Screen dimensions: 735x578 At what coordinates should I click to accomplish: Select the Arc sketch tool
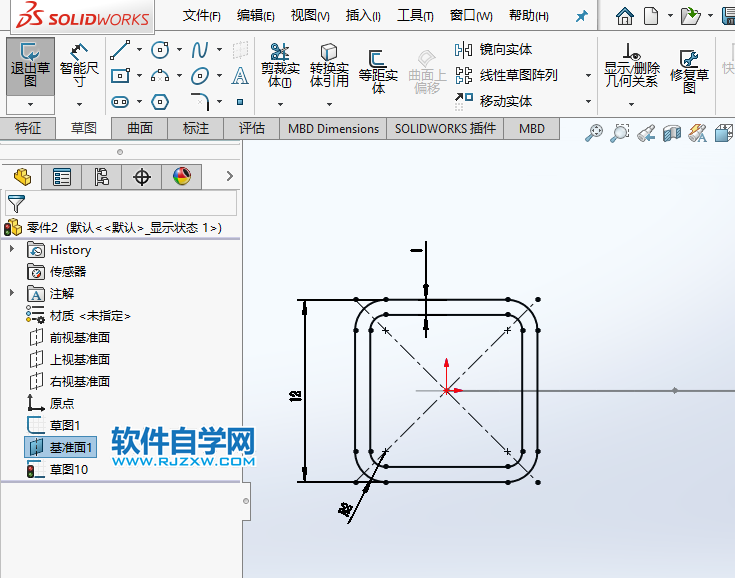click(x=160, y=75)
